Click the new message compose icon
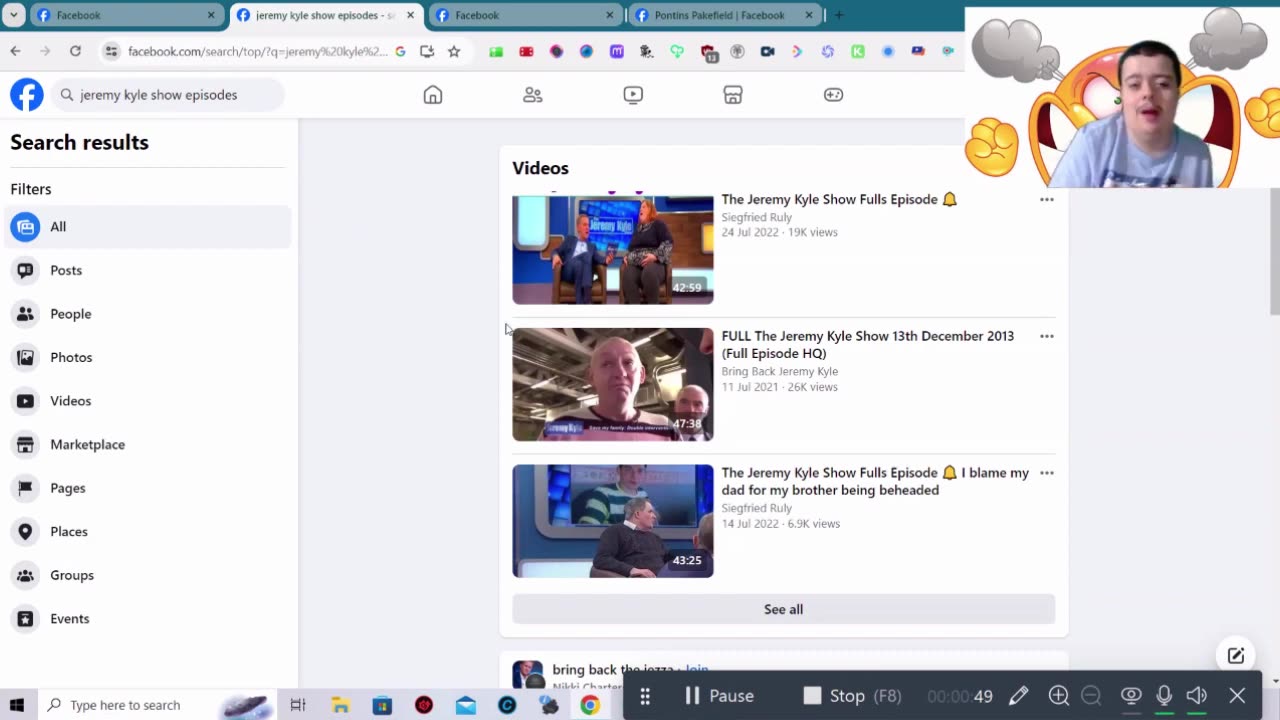Image resolution: width=1280 pixels, height=720 pixels. (x=1236, y=656)
